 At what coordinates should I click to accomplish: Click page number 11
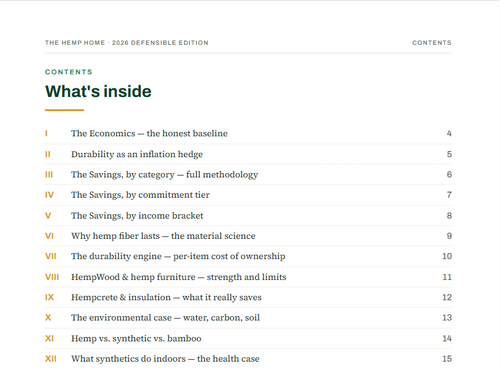pos(447,277)
